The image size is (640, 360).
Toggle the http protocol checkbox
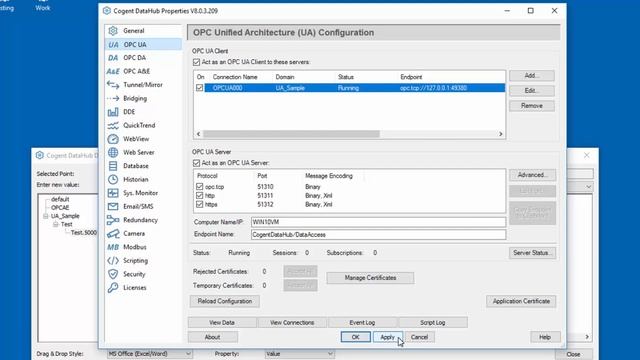click(200, 196)
